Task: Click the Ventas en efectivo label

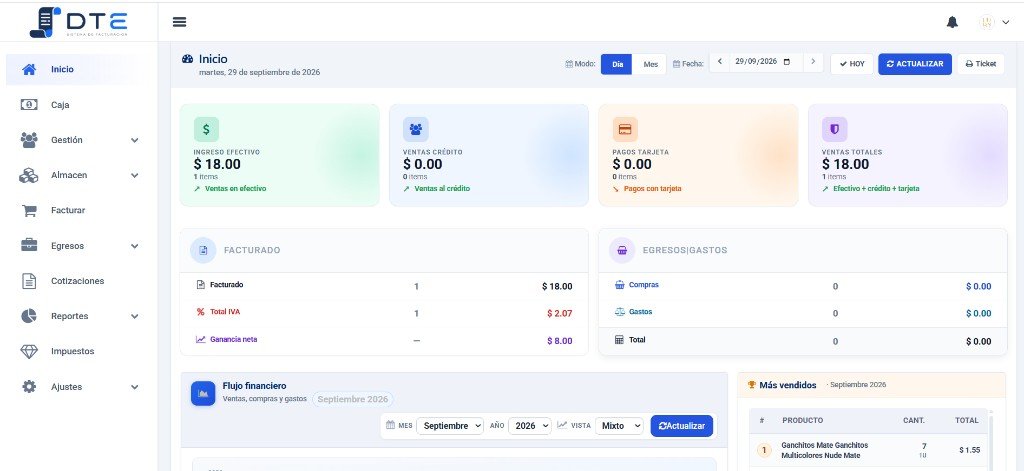Action: tap(236, 189)
